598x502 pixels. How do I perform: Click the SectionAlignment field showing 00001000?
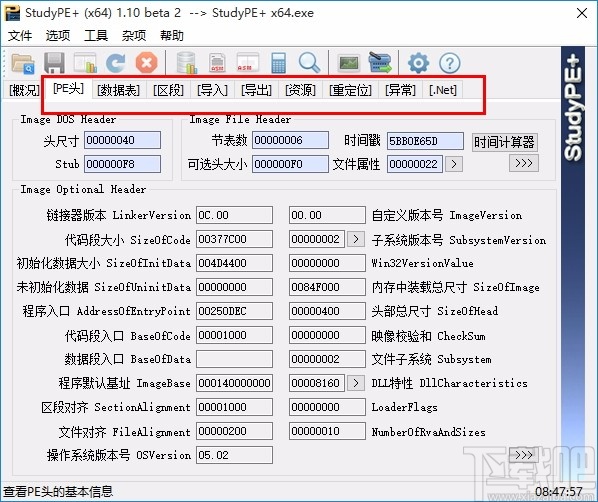point(235,407)
